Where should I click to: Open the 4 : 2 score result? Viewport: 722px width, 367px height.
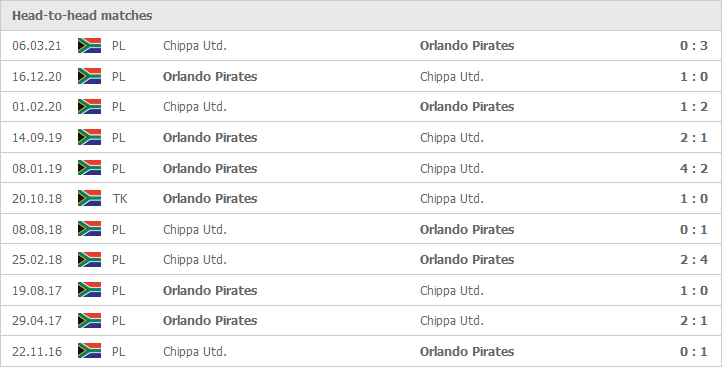(x=693, y=168)
